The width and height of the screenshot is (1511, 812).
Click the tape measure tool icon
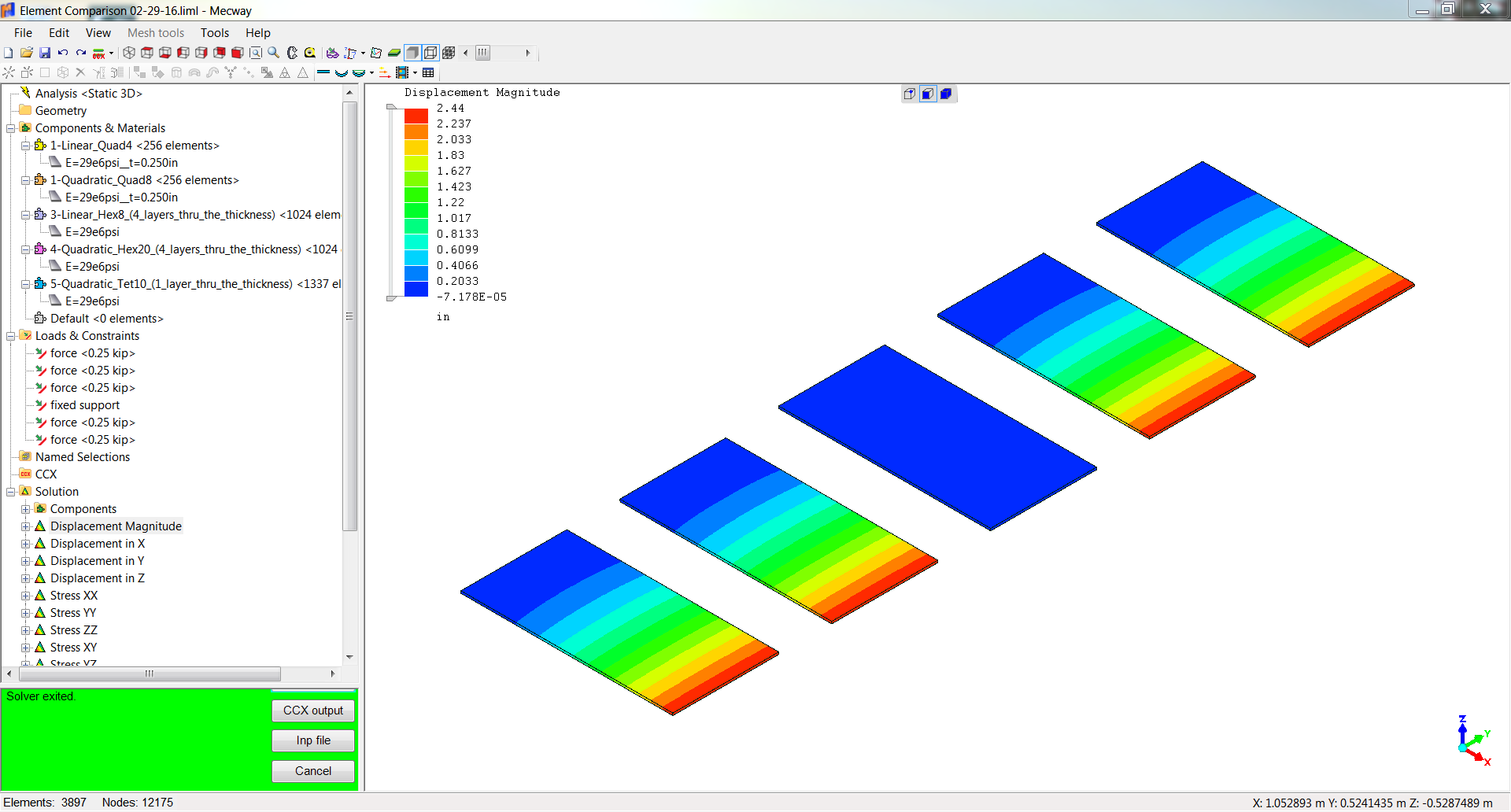(309, 53)
